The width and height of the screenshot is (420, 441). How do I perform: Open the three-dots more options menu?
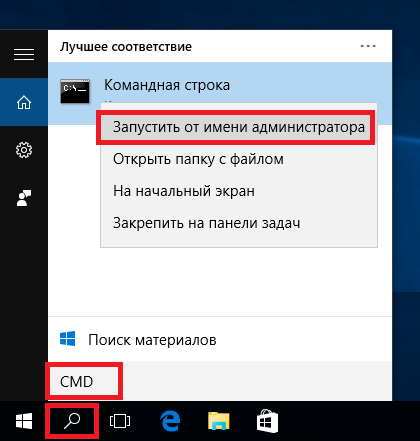coord(368,46)
